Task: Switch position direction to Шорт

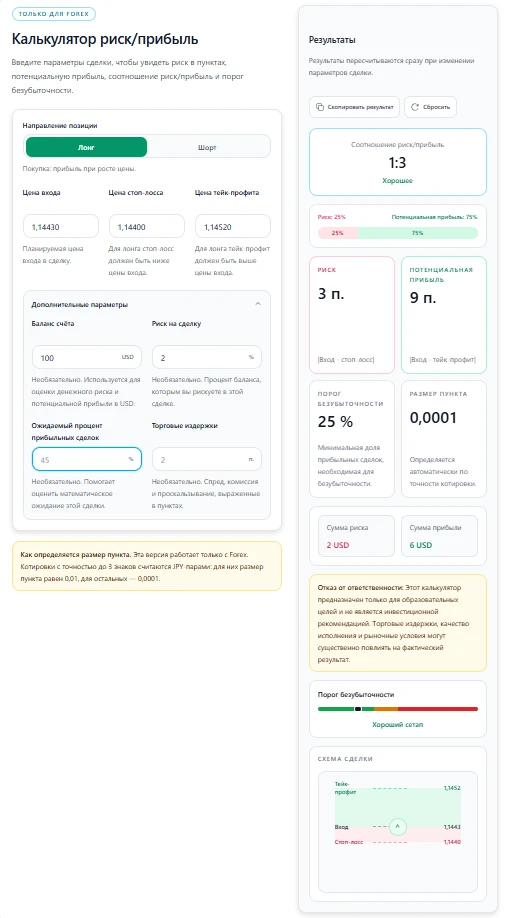Action: point(207,147)
